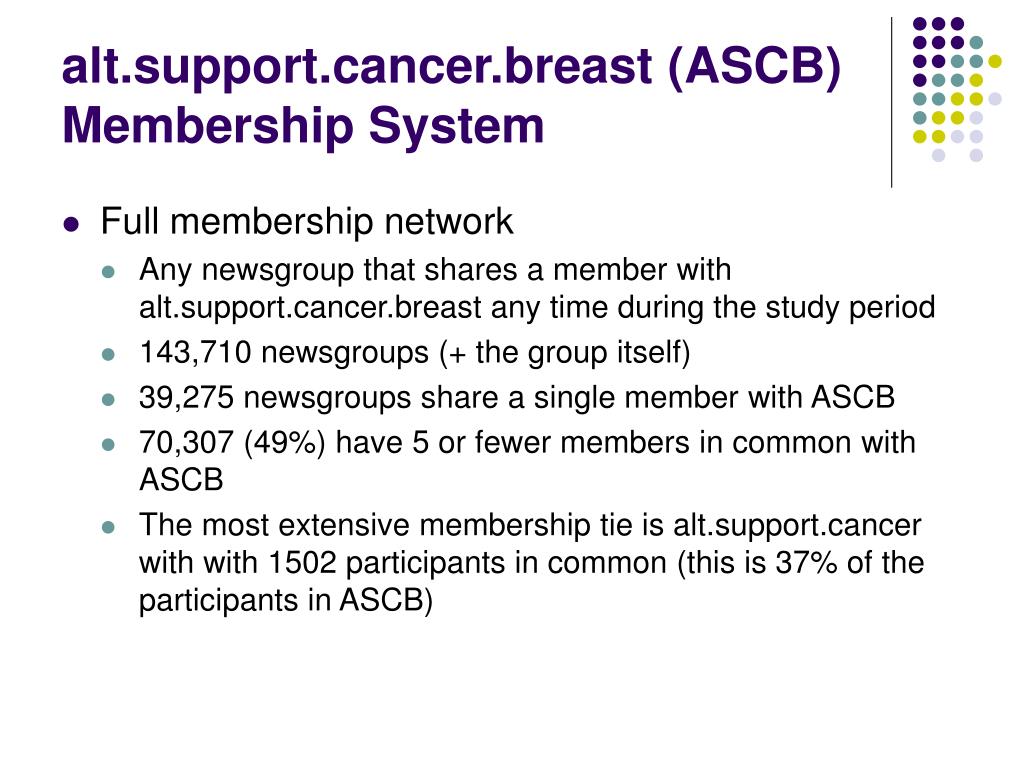Image resolution: width=1024 pixels, height=768 pixels.
Task: Click 'alt.support.cancer.breast any time during' line
Action: [537, 308]
